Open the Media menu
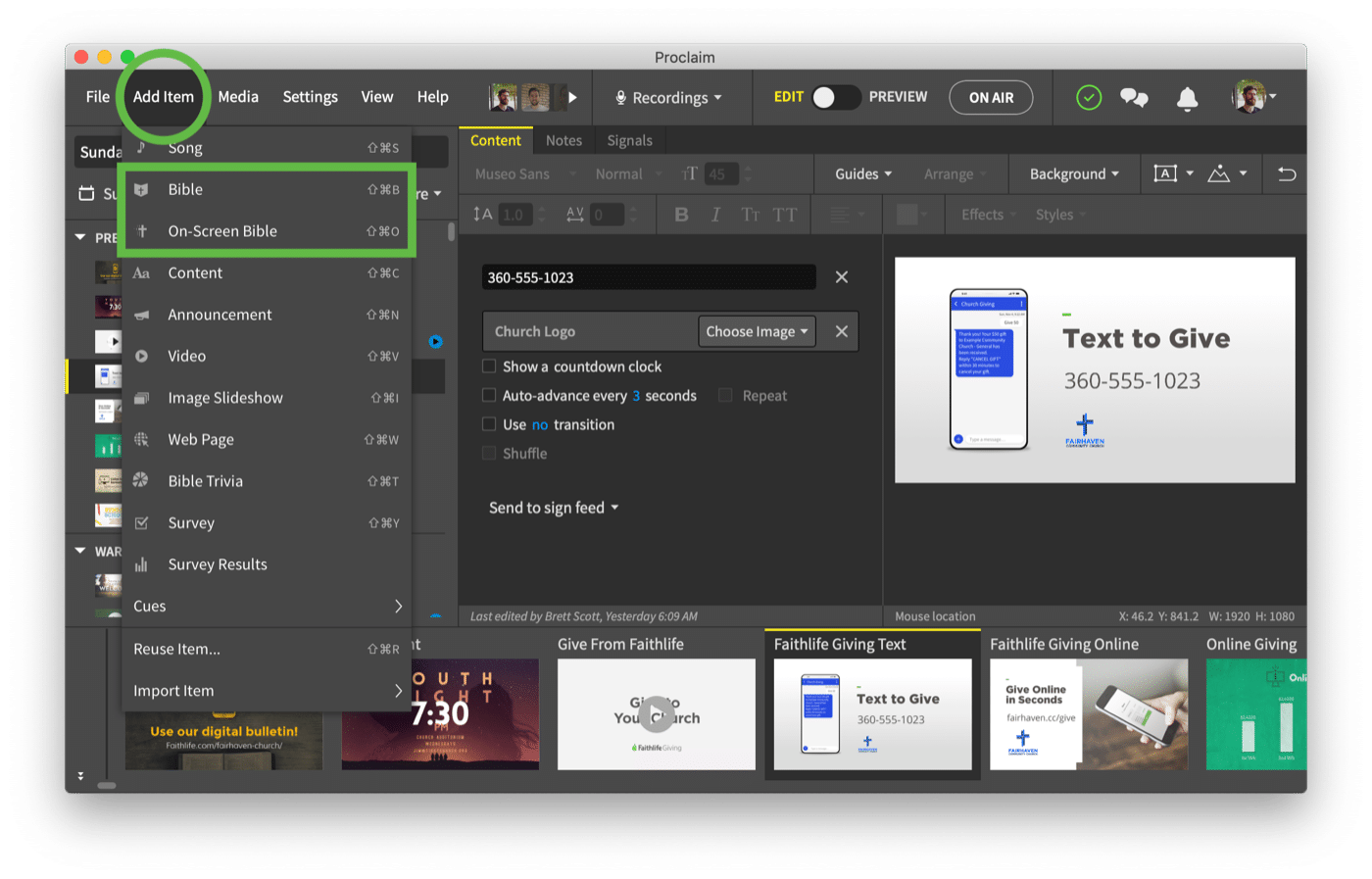Viewport: 1372px width, 879px height. point(238,97)
